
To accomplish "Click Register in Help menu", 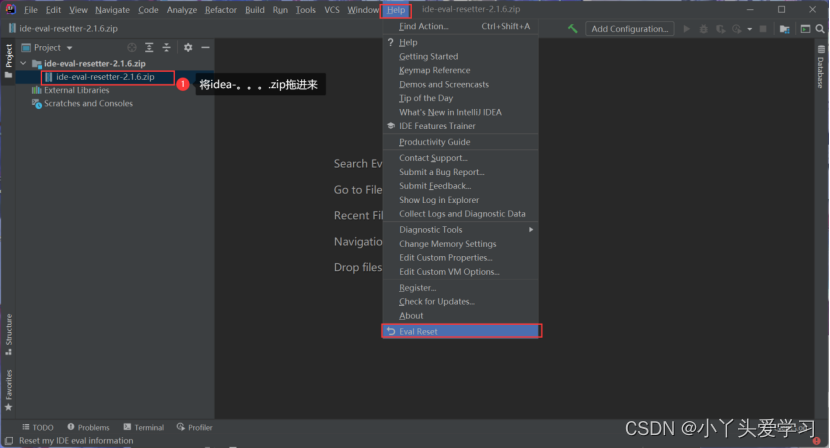I will tap(461, 288).
